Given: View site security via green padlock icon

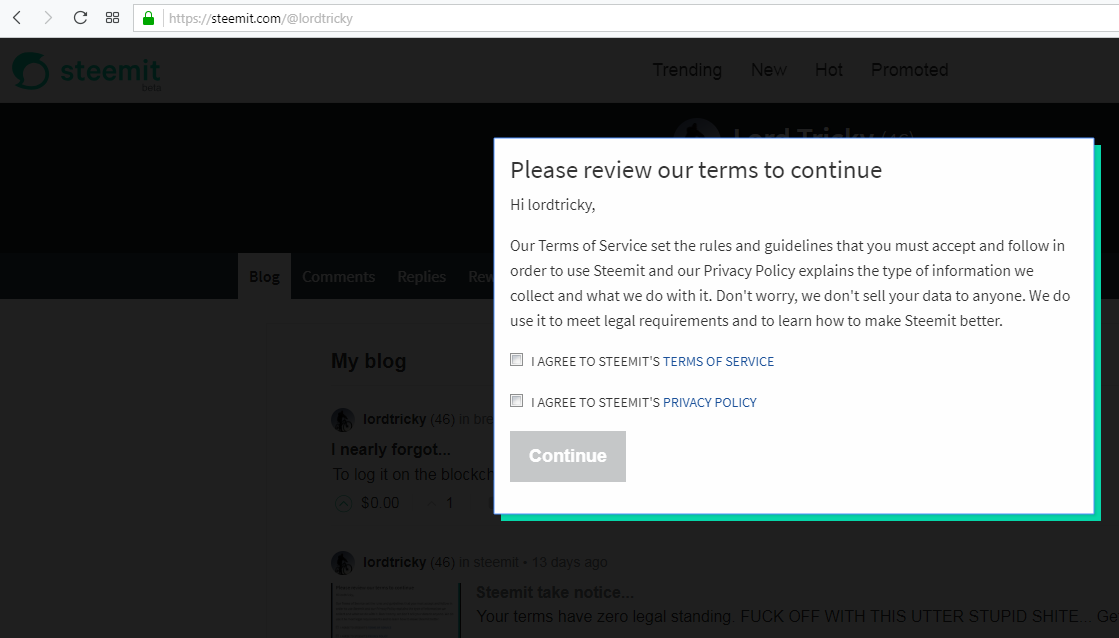Looking at the screenshot, I should pyautogui.click(x=148, y=19).
